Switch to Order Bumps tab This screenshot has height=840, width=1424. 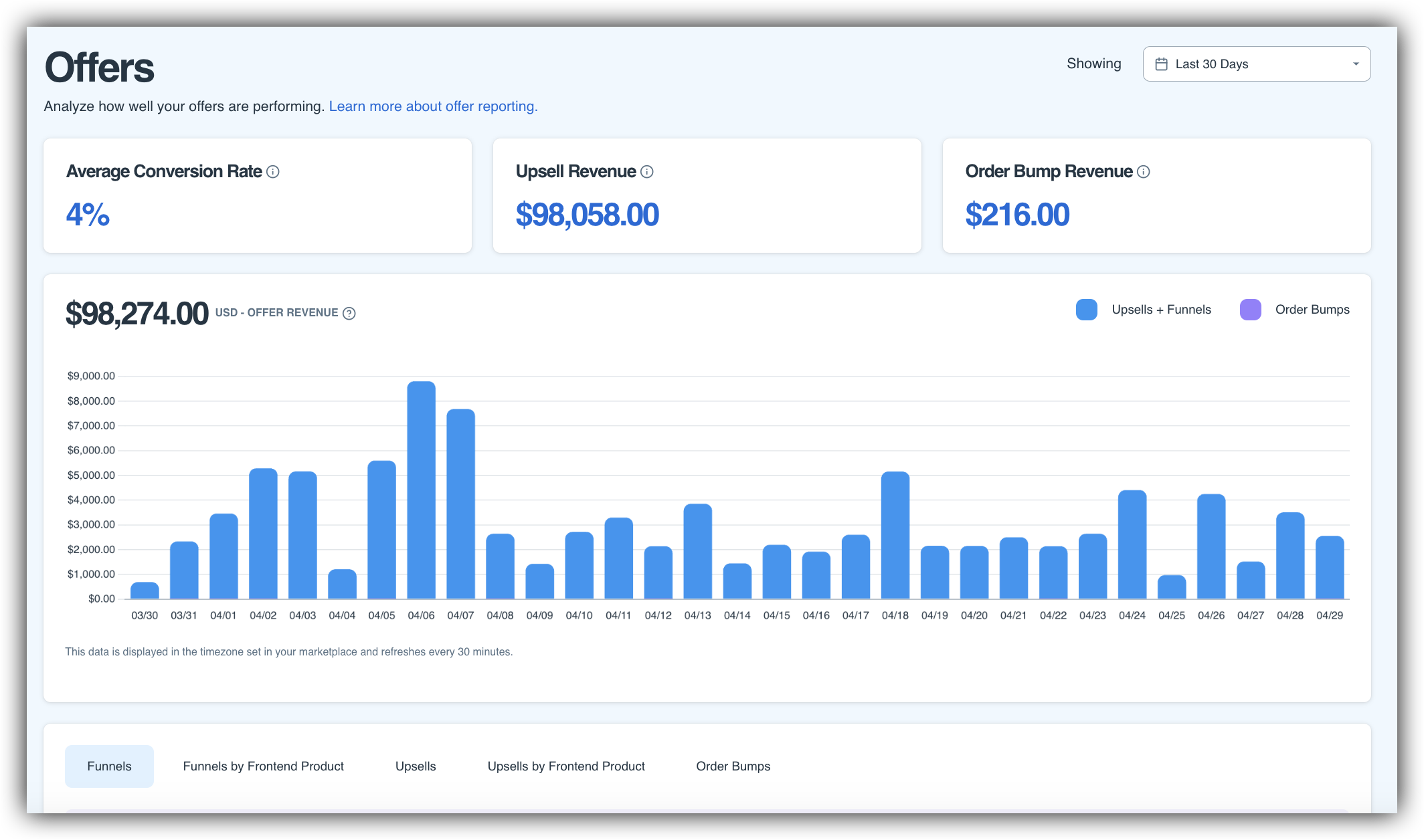pos(733,766)
